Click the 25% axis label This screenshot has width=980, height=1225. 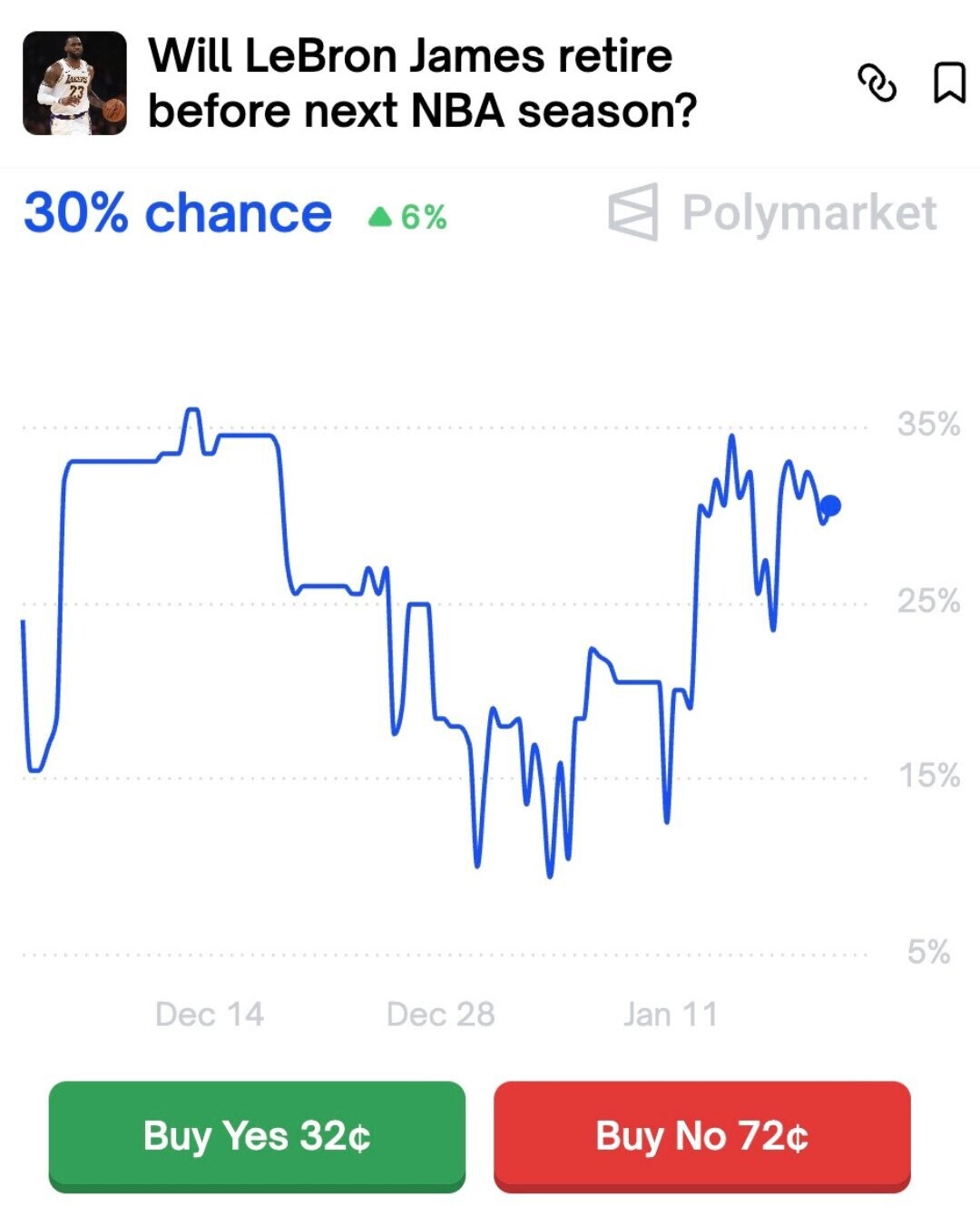tap(928, 600)
